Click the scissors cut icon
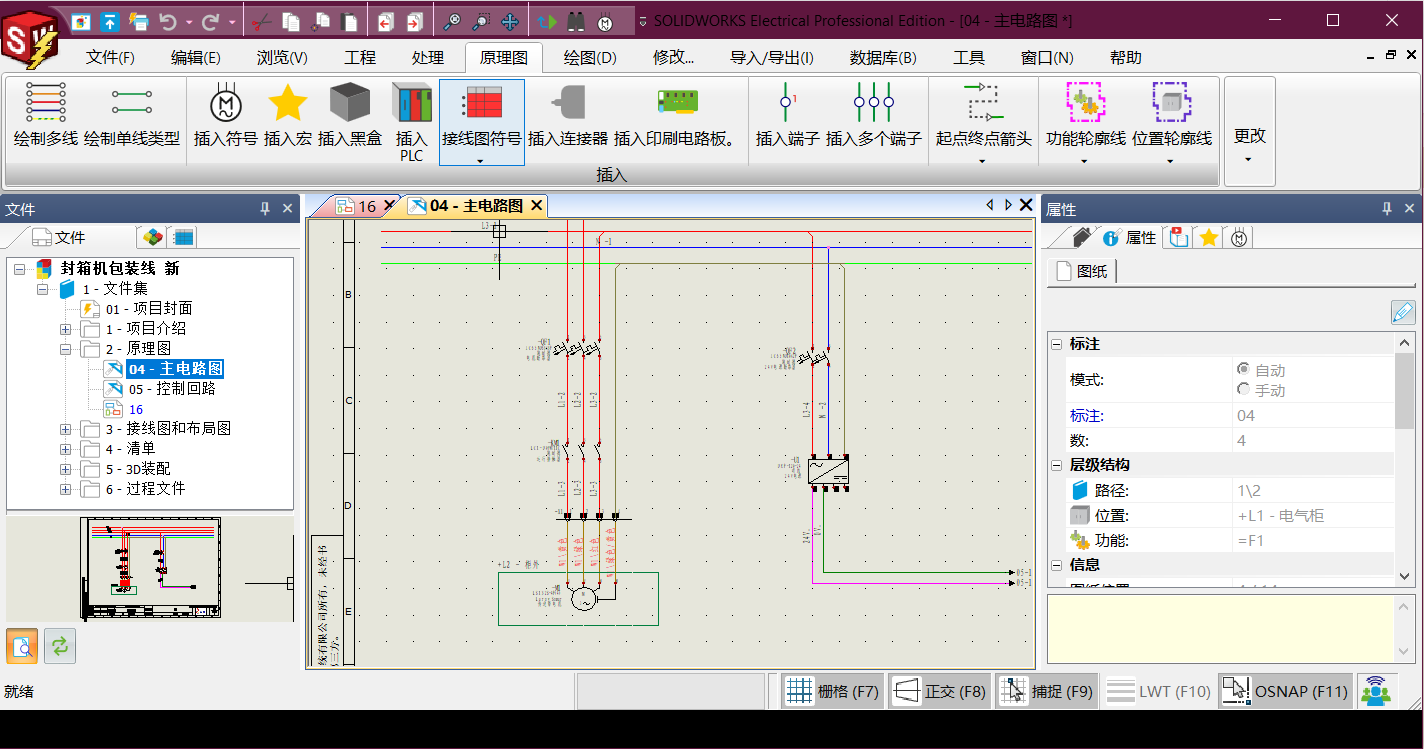1424x749 pixels. 260,21
